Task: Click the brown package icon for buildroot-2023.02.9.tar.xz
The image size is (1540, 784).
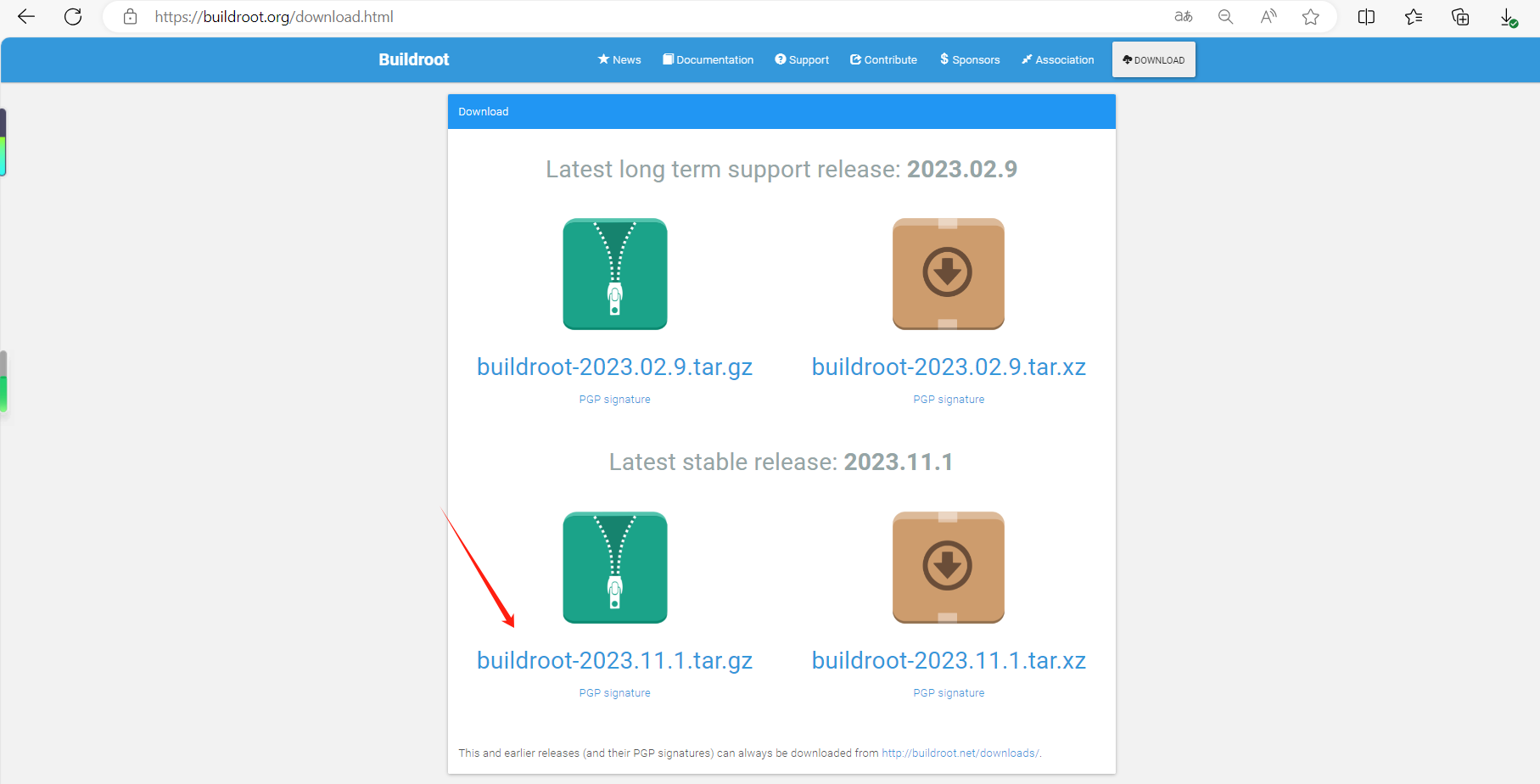Action: pyautogui.click(x=948, y=274)
